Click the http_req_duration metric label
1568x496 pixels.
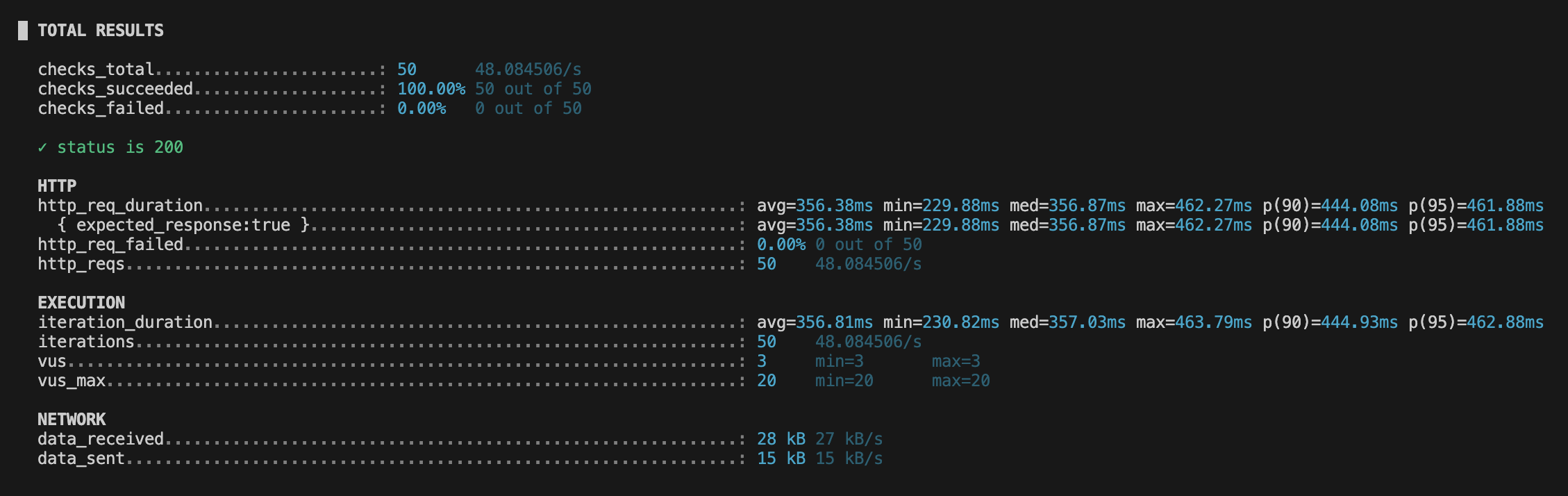(120, 206)
